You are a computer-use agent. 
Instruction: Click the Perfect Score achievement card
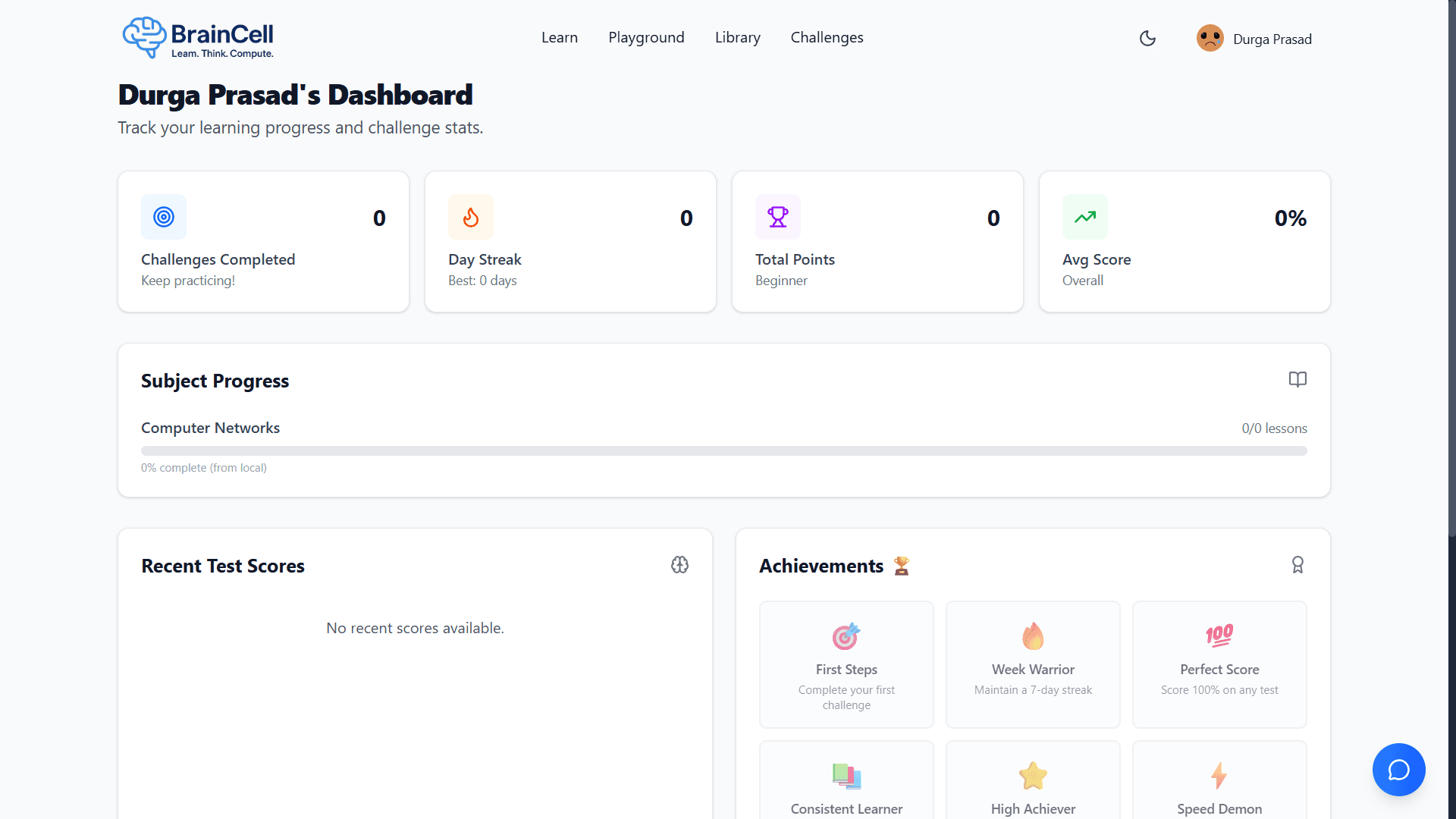[1219, 664]
